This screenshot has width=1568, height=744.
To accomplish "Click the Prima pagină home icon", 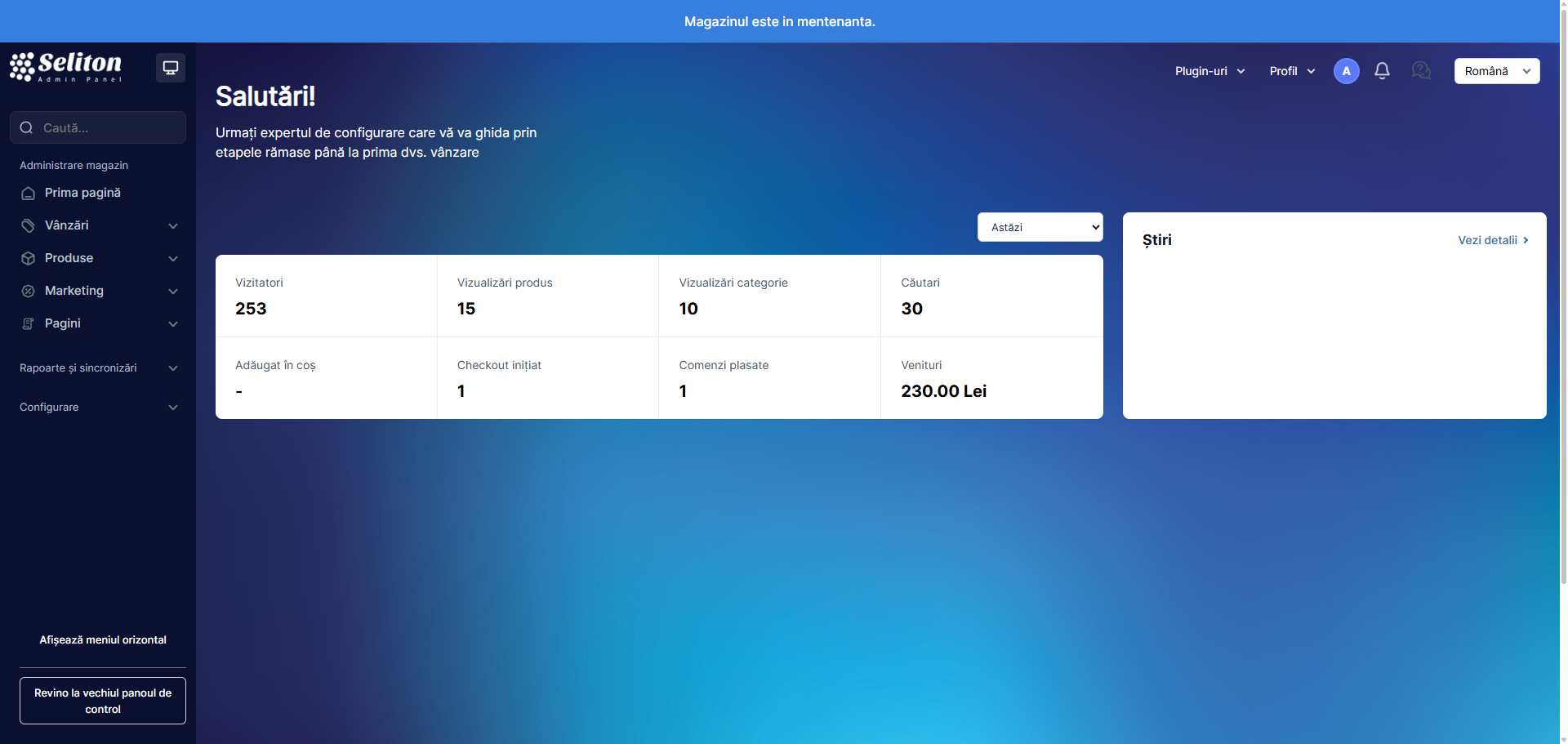I will (x=29, y=194).
